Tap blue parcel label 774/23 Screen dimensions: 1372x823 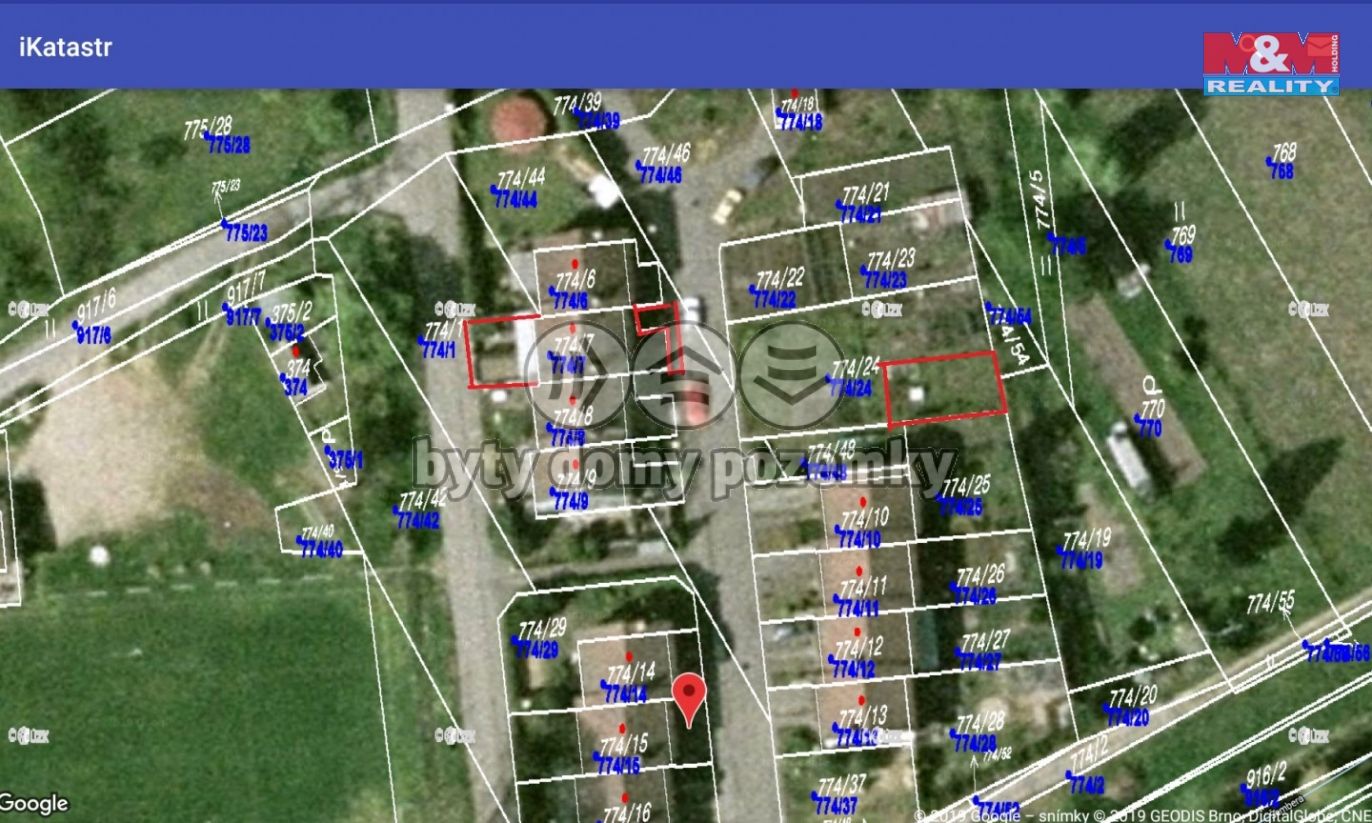pyautogui.click(x=885, y=281)
